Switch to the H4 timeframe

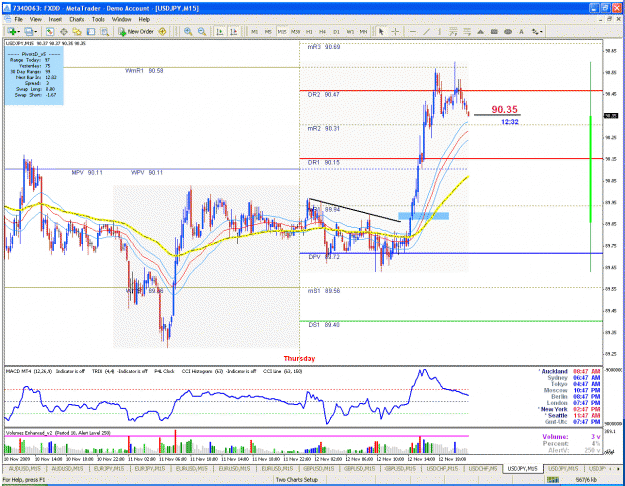322,31
